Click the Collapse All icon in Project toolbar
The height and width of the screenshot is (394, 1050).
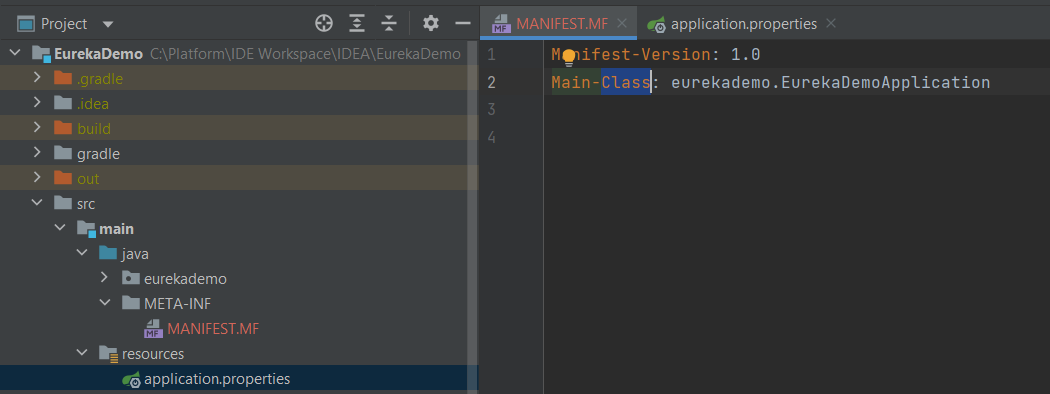(x=389, y=23)
